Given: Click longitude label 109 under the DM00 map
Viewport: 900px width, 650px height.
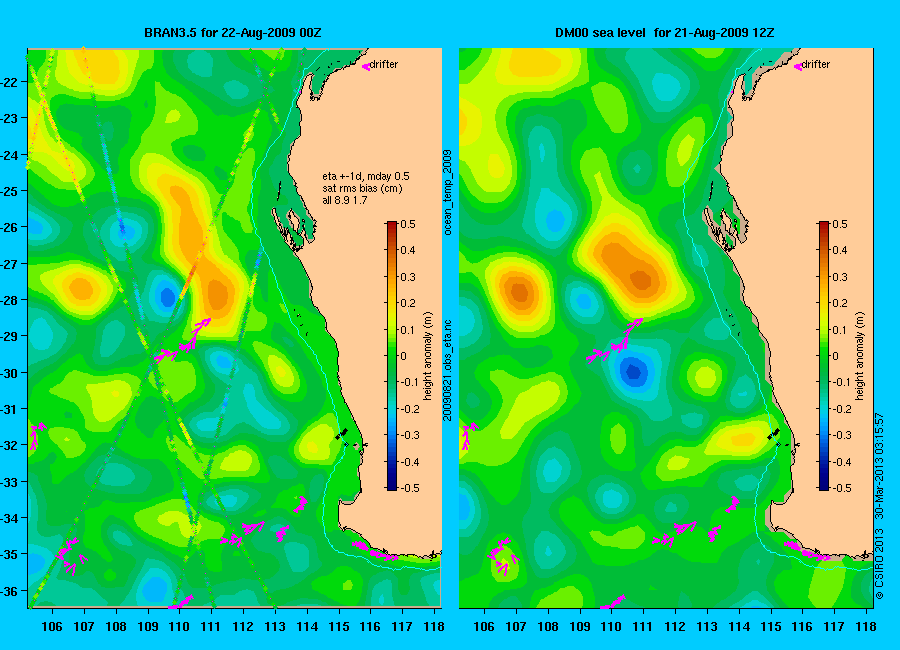Looking at the screenshot, I should click(x=580, y=626).
